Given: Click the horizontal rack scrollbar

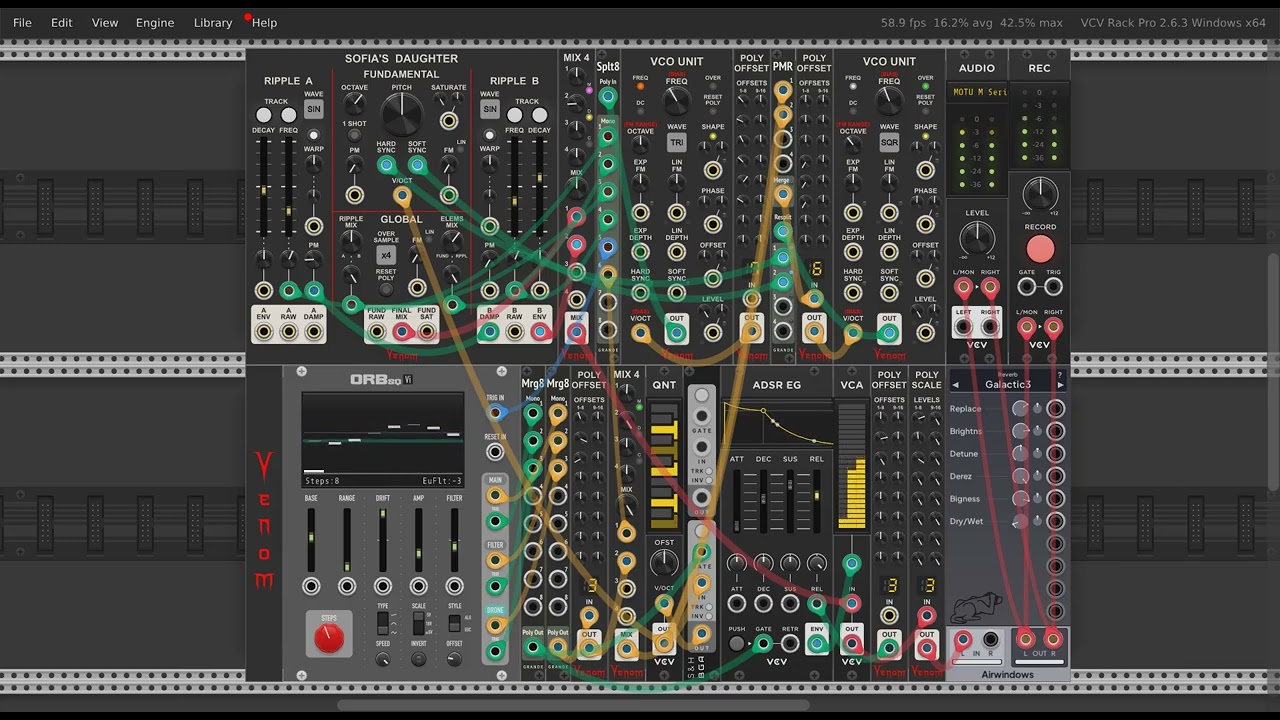Looking at the screenshot, I should click(573, 705).
